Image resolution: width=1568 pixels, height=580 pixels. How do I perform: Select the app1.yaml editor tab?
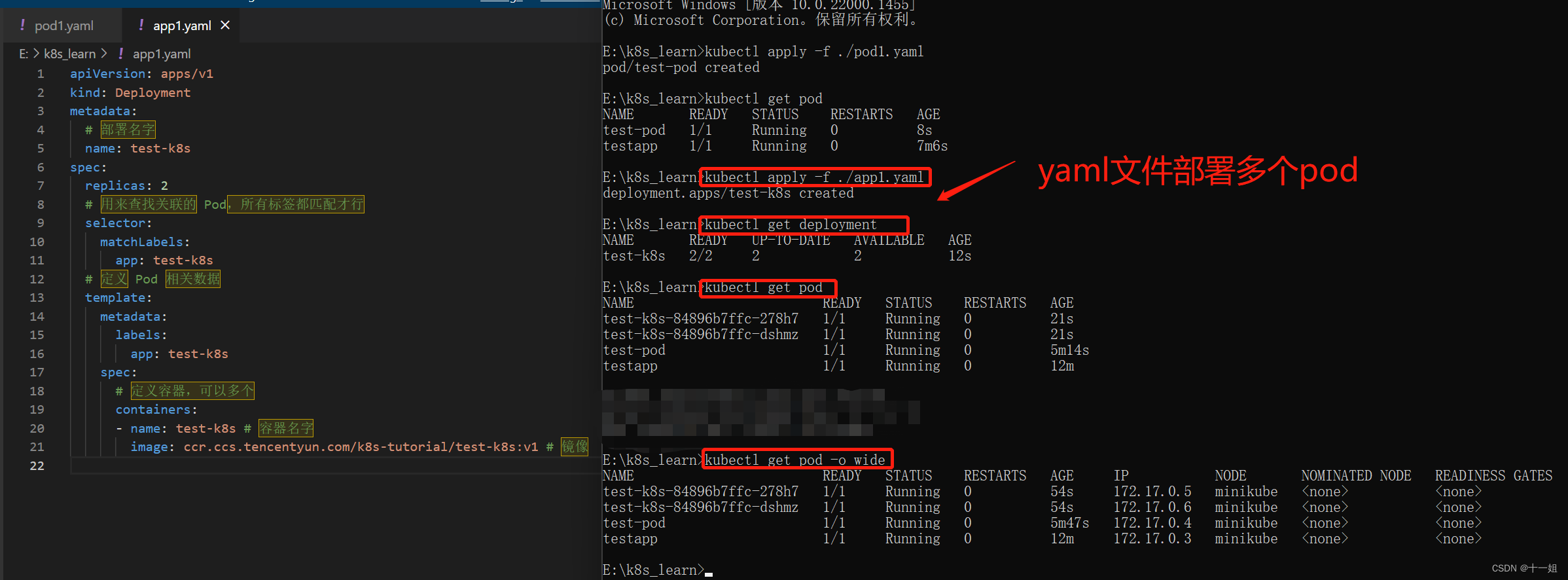coord(181,26)
